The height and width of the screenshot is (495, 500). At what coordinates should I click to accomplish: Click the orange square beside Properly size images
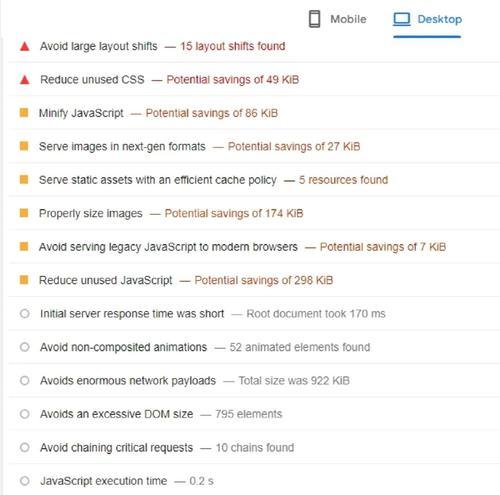(24, 213)
